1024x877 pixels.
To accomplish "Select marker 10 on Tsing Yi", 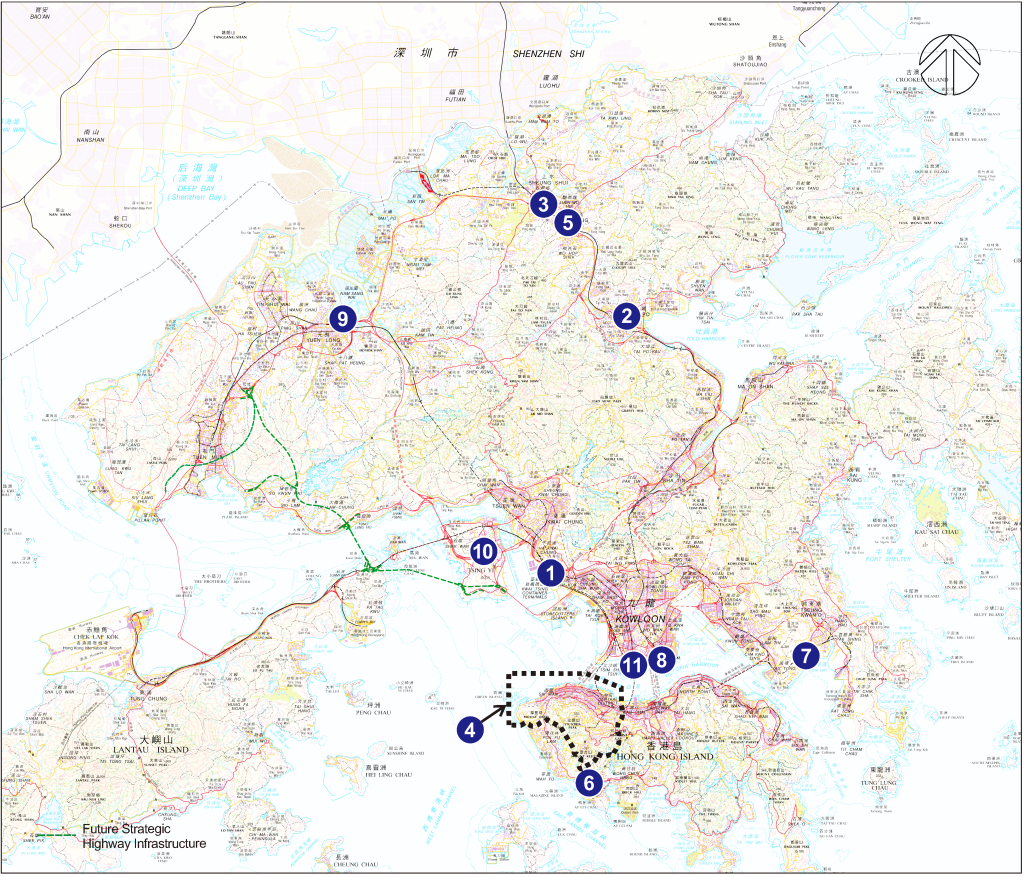I will 483,550.
